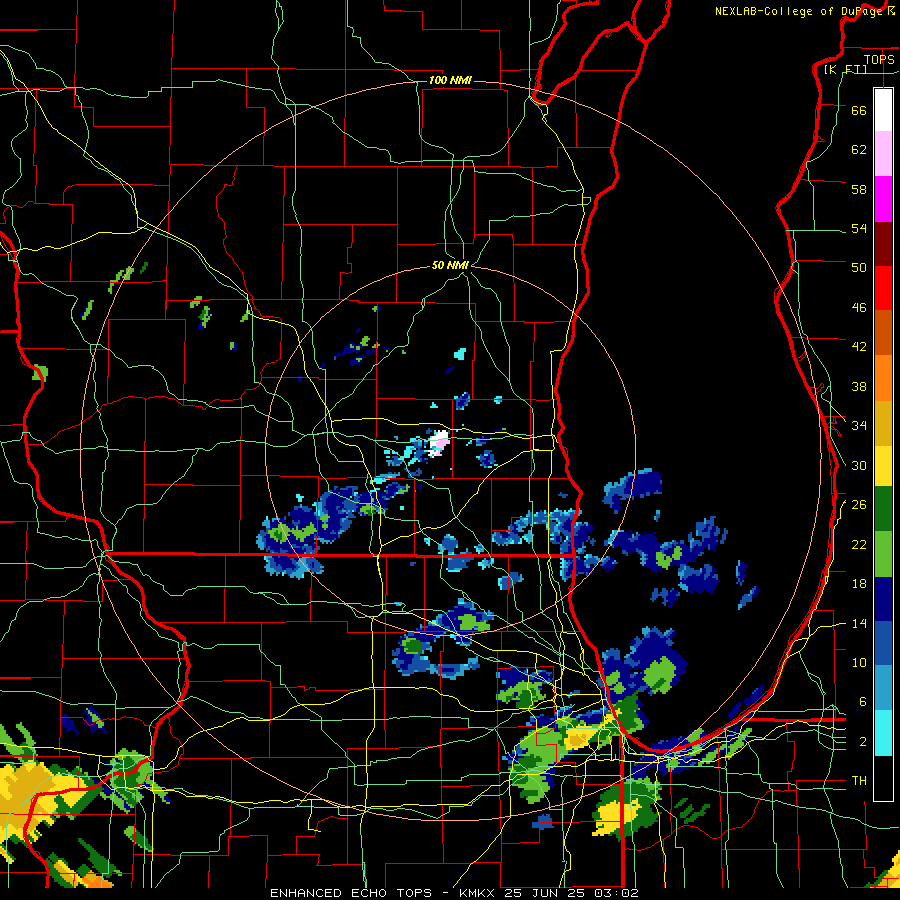Select the bright red legend swatch
Viewport: 900px width, 900px height.
point(883,288)
